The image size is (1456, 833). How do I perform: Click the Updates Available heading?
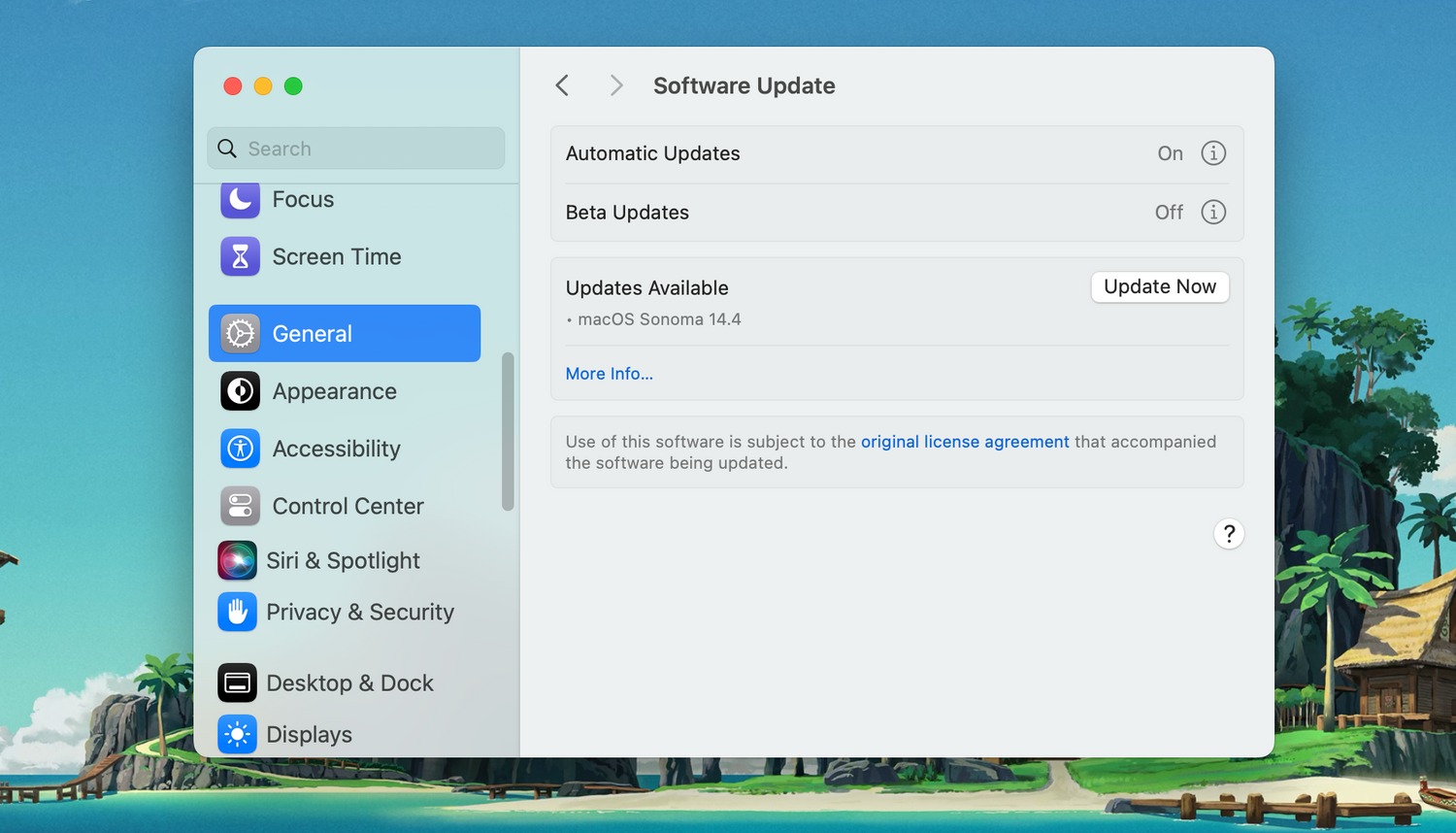point(647,288)
